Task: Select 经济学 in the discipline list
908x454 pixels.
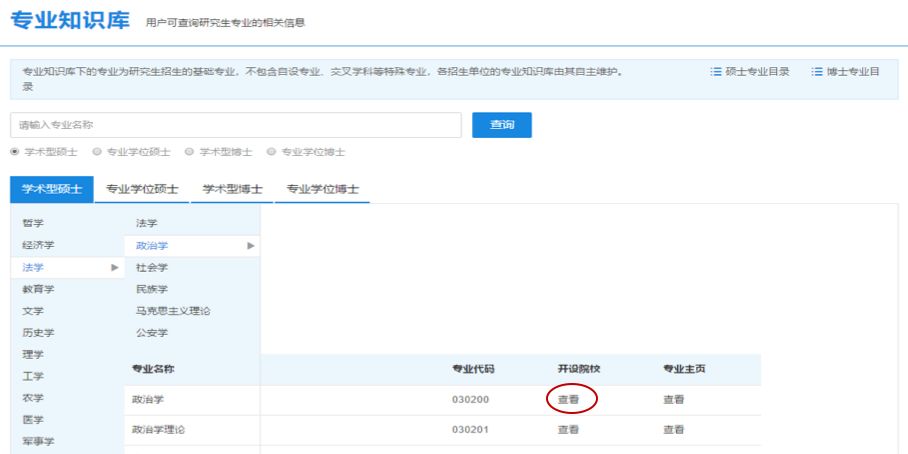Action: tap(39, 245)
